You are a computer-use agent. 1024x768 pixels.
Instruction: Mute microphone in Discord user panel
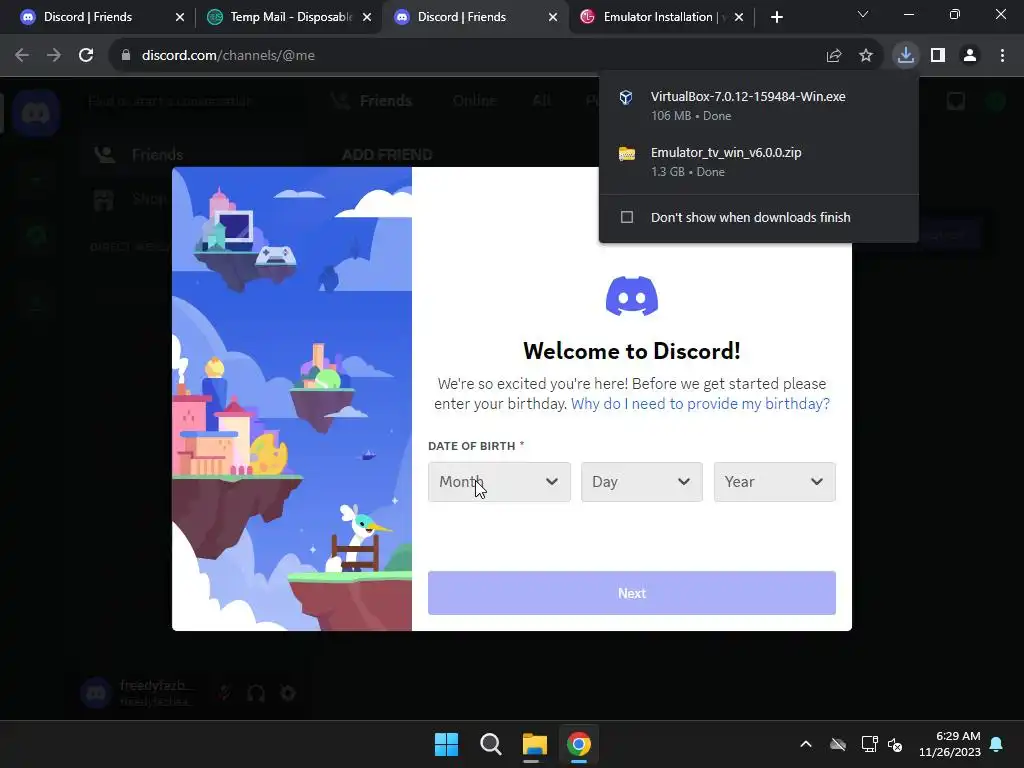pyautogui.click(x=225, y=693)
